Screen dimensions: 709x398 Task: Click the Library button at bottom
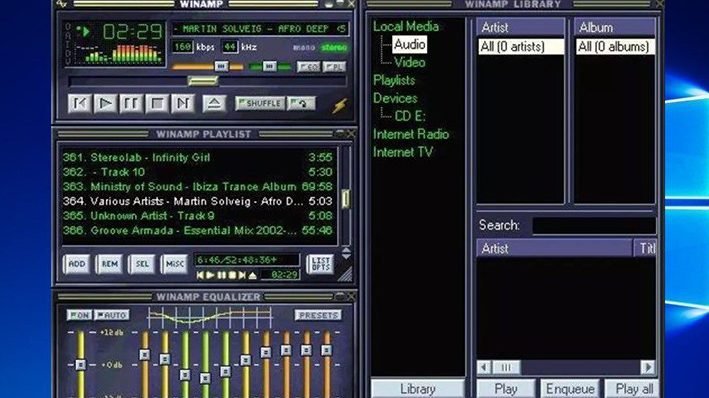(417, 389)
